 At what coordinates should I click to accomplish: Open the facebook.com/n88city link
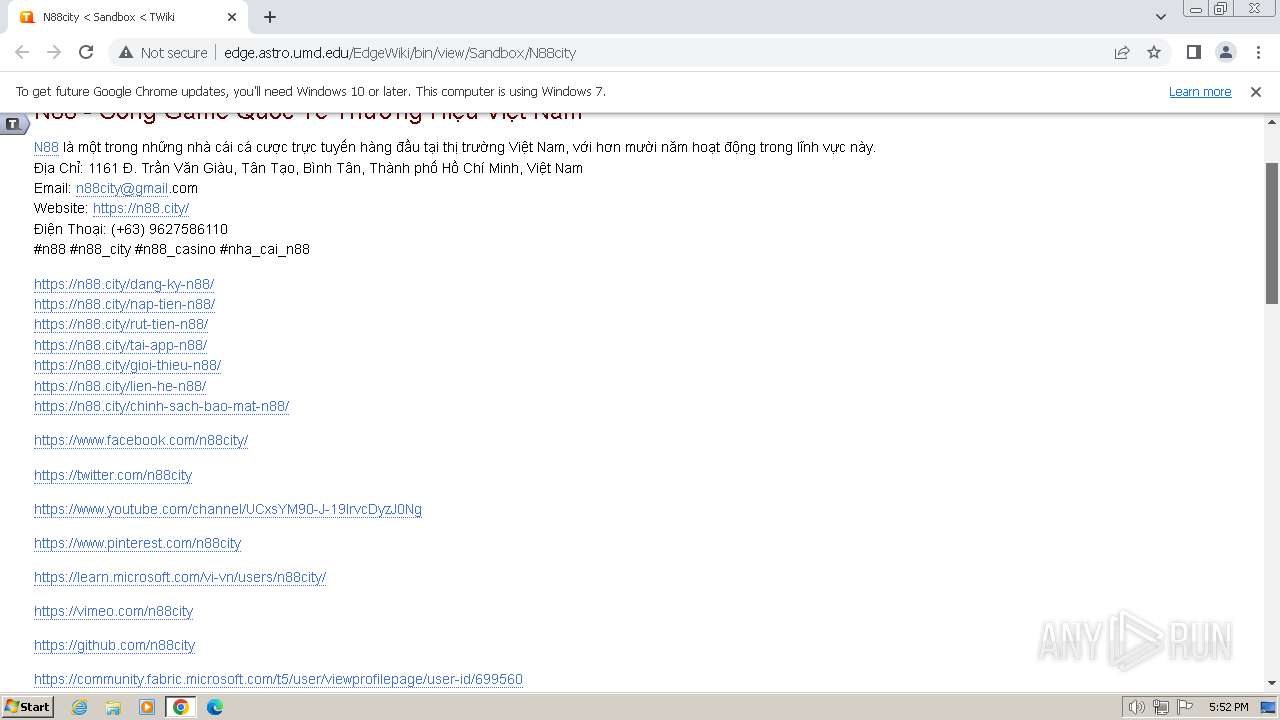click(141, 440)
